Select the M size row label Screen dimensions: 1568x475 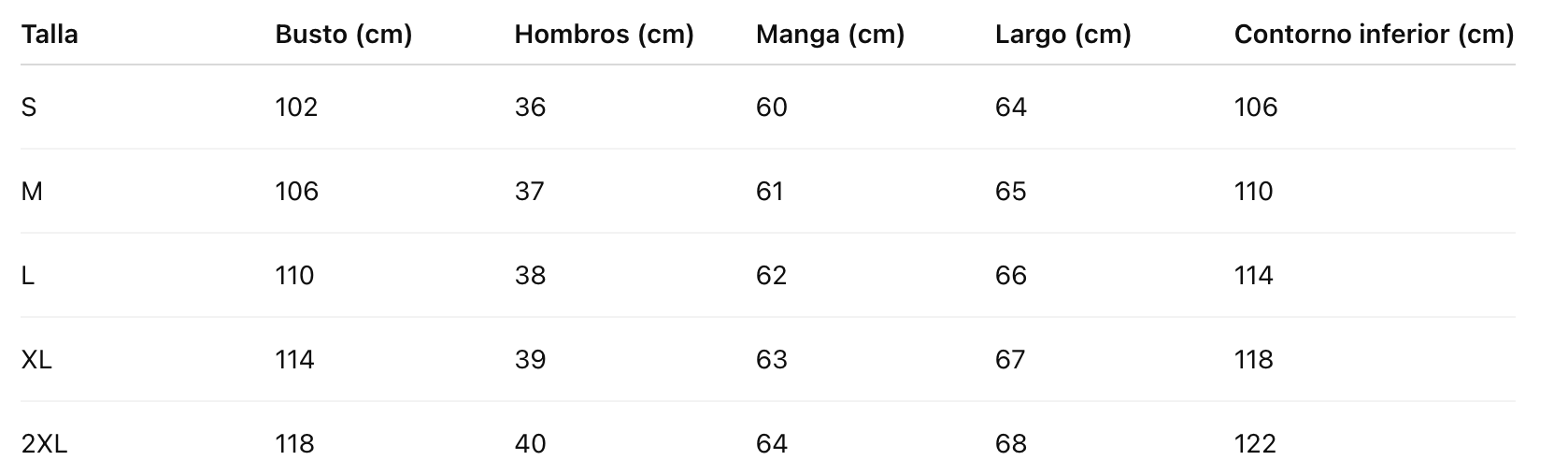[32, 192]
